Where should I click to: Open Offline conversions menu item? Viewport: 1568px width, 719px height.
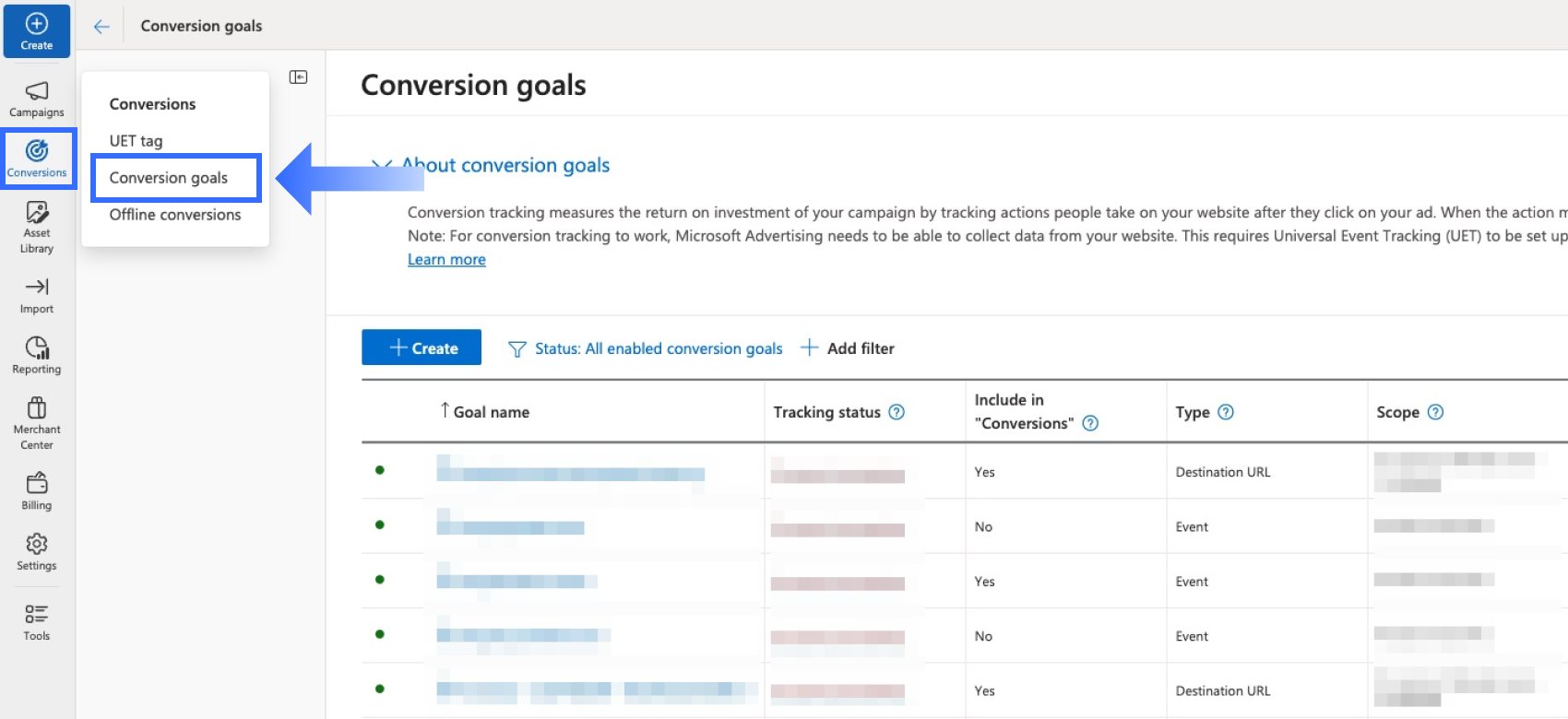[x=174, y=215]
